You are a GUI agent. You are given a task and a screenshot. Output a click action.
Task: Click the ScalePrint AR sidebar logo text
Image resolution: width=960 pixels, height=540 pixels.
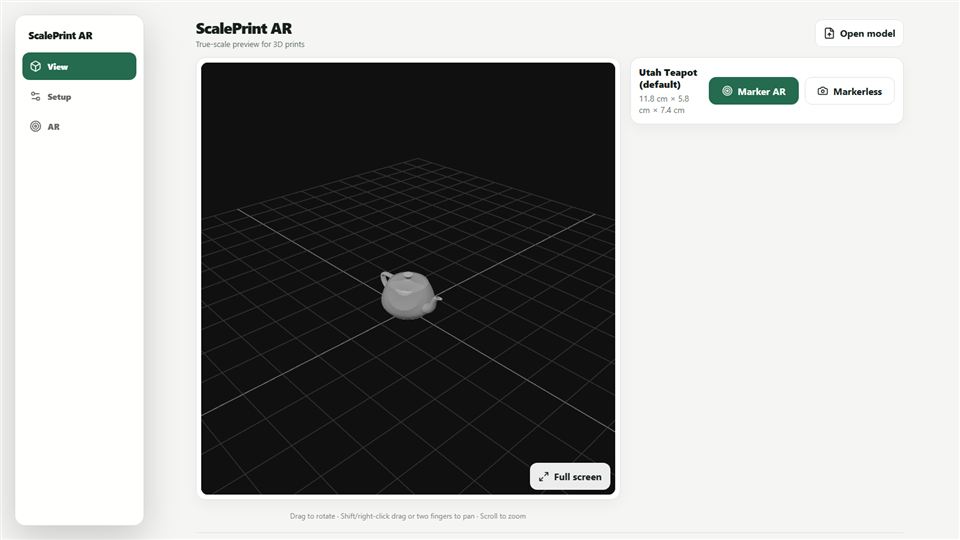(60, 36)
